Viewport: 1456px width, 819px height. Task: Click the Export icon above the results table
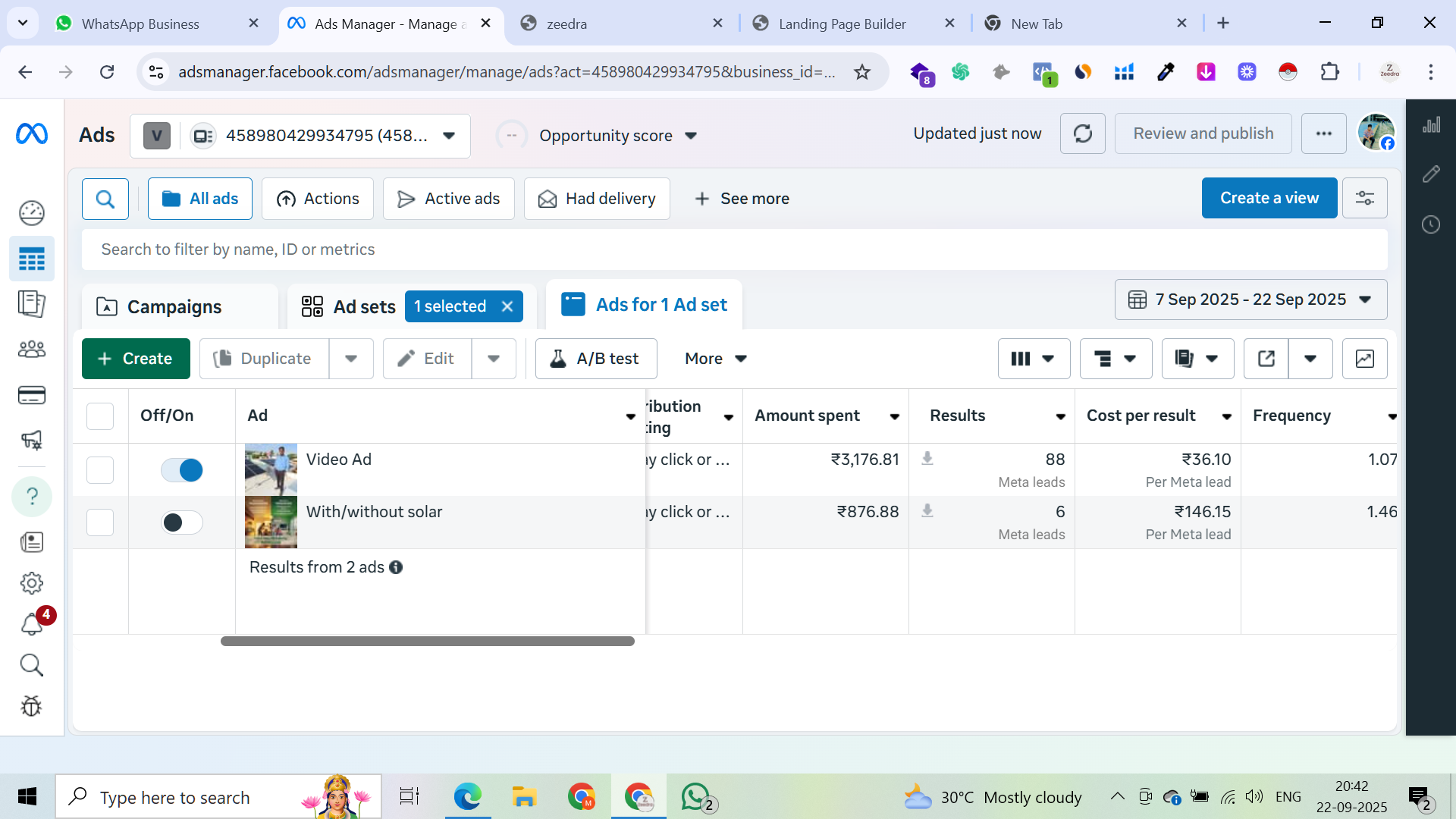click(1265, 358)
